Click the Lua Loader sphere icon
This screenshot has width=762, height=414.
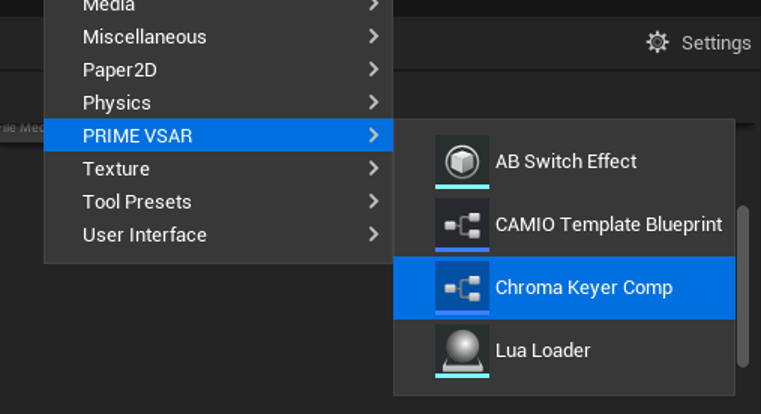click(462, 350)
